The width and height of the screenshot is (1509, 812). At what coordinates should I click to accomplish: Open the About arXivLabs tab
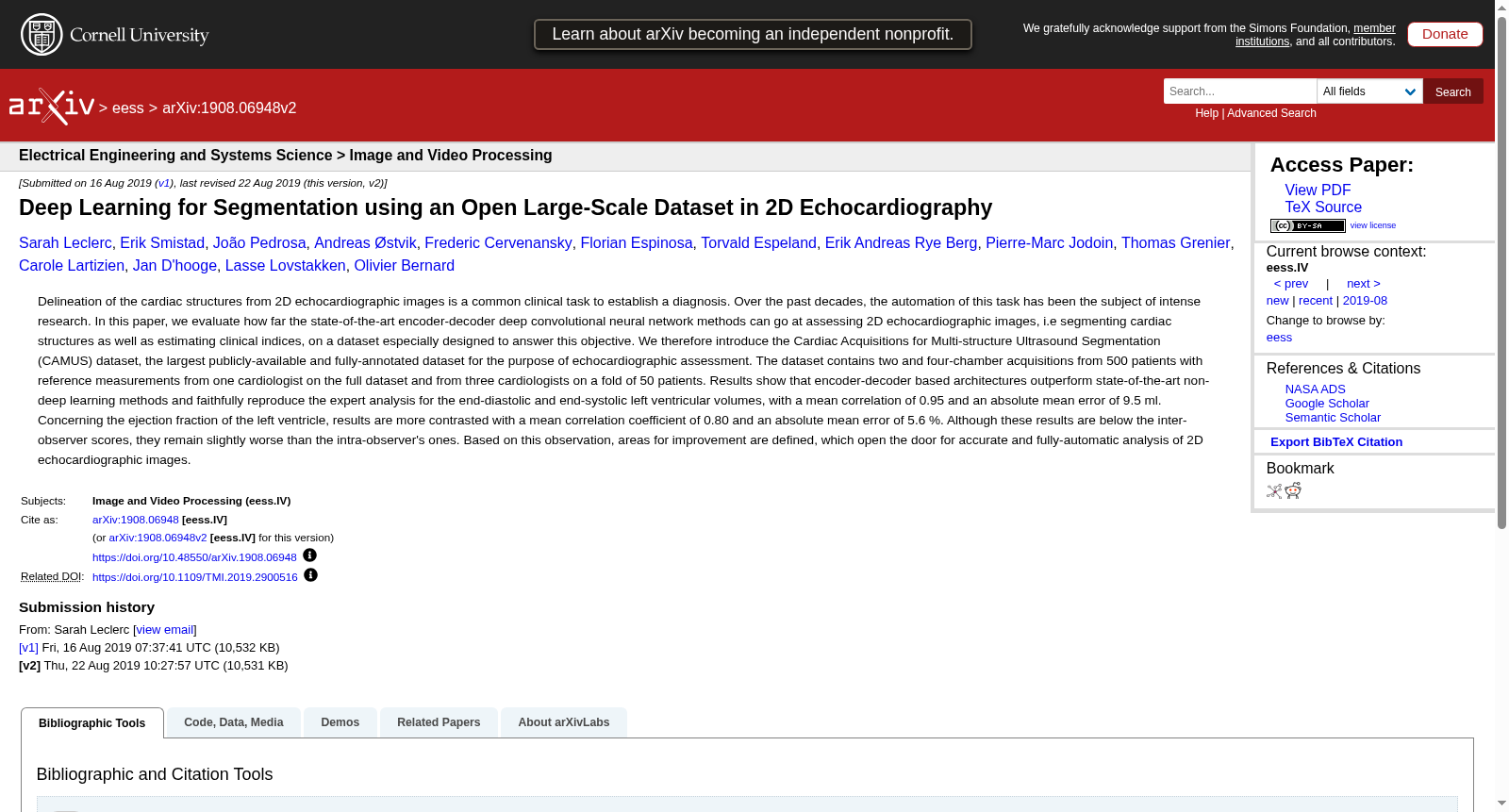pos(564,722)
